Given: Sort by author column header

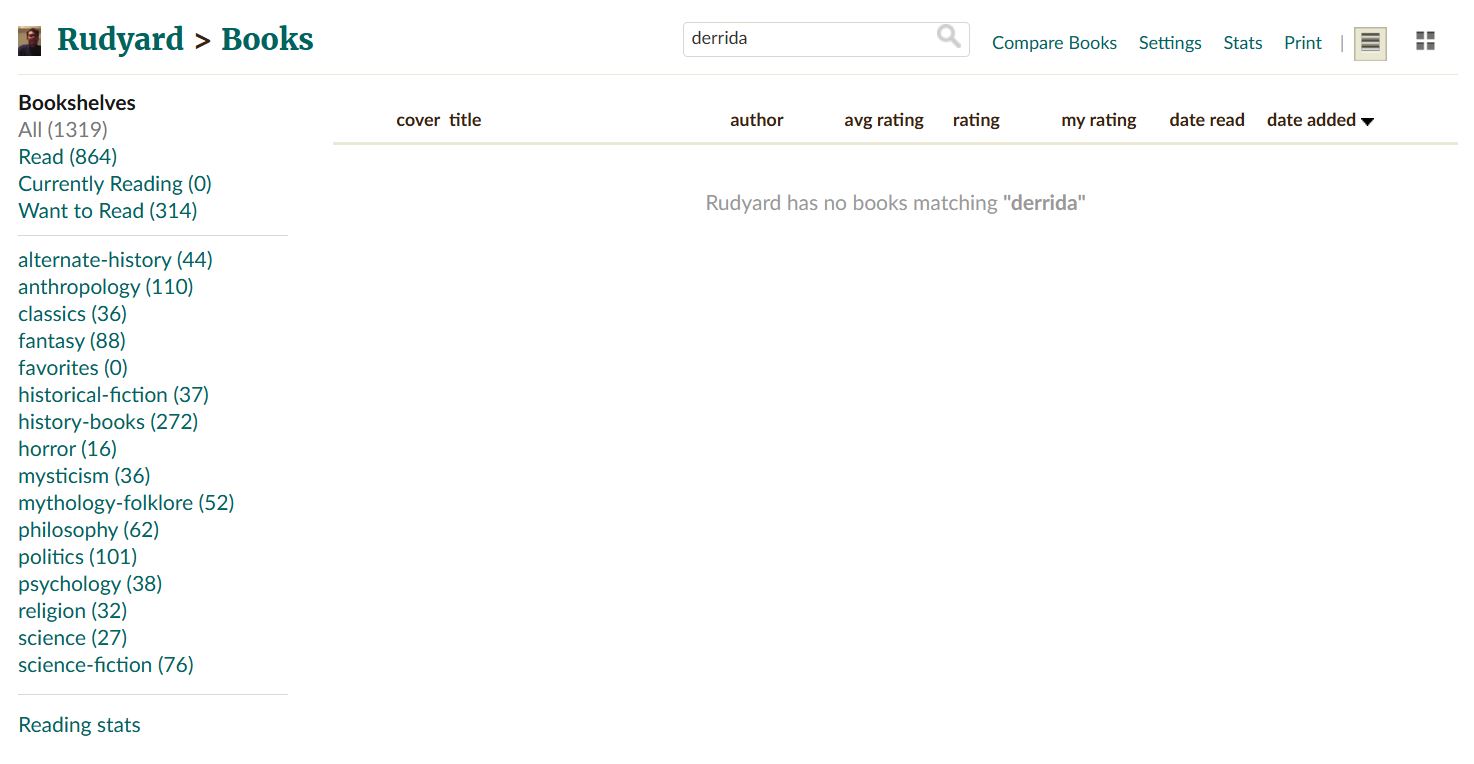Looking at the screenshot, I should (757, 120).
